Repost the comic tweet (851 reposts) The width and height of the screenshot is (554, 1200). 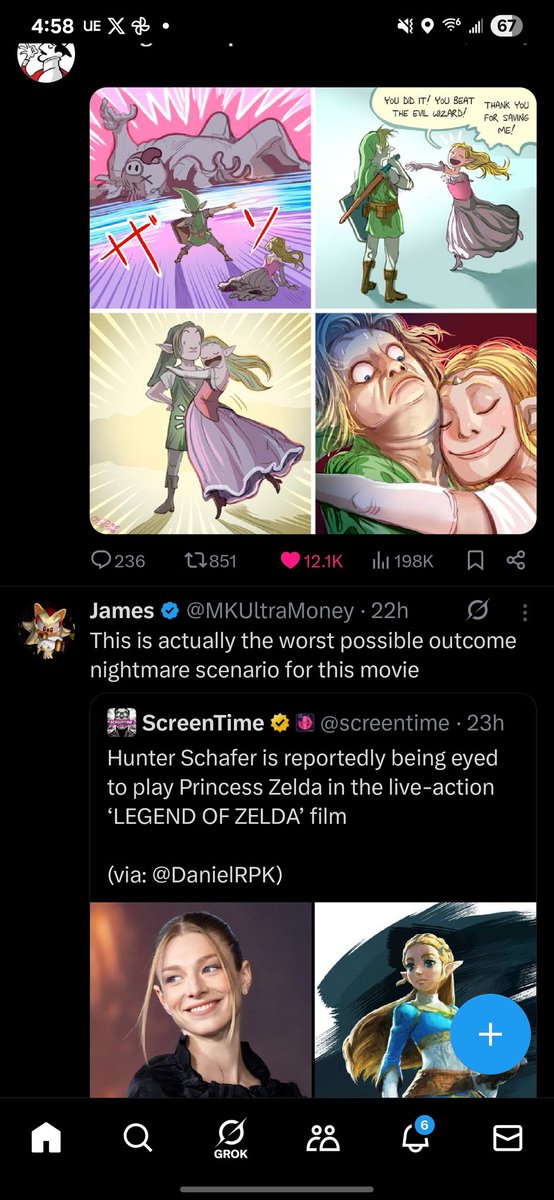208,561
